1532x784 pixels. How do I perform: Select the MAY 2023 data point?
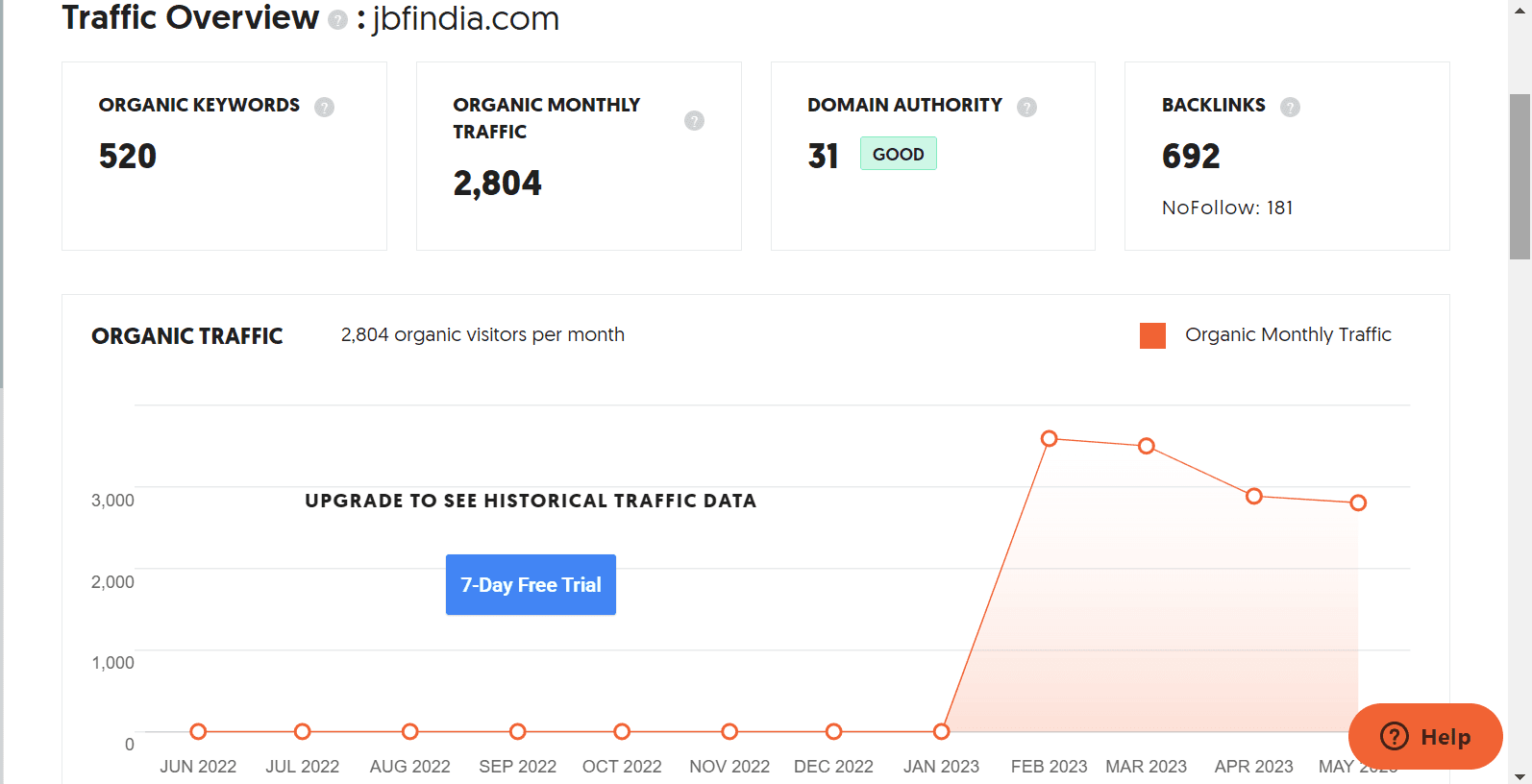(1358, 502)
